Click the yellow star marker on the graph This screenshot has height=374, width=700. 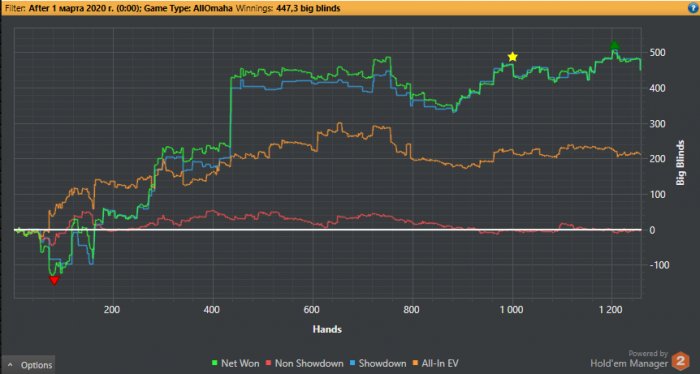tap(512, 57)
